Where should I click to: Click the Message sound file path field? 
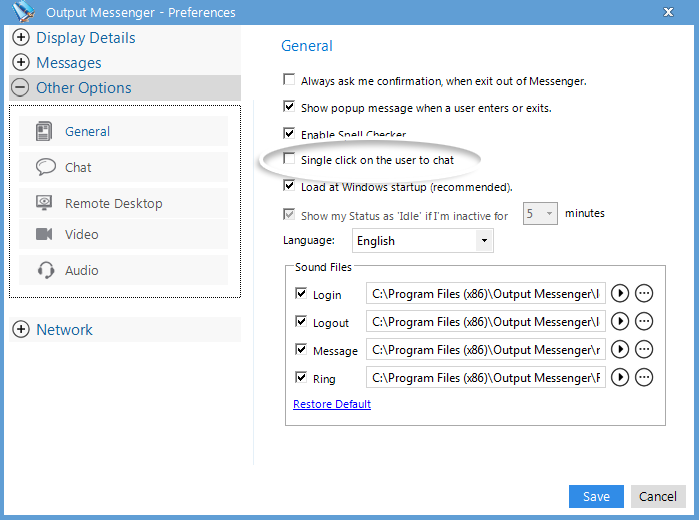(x=486, y=350)
